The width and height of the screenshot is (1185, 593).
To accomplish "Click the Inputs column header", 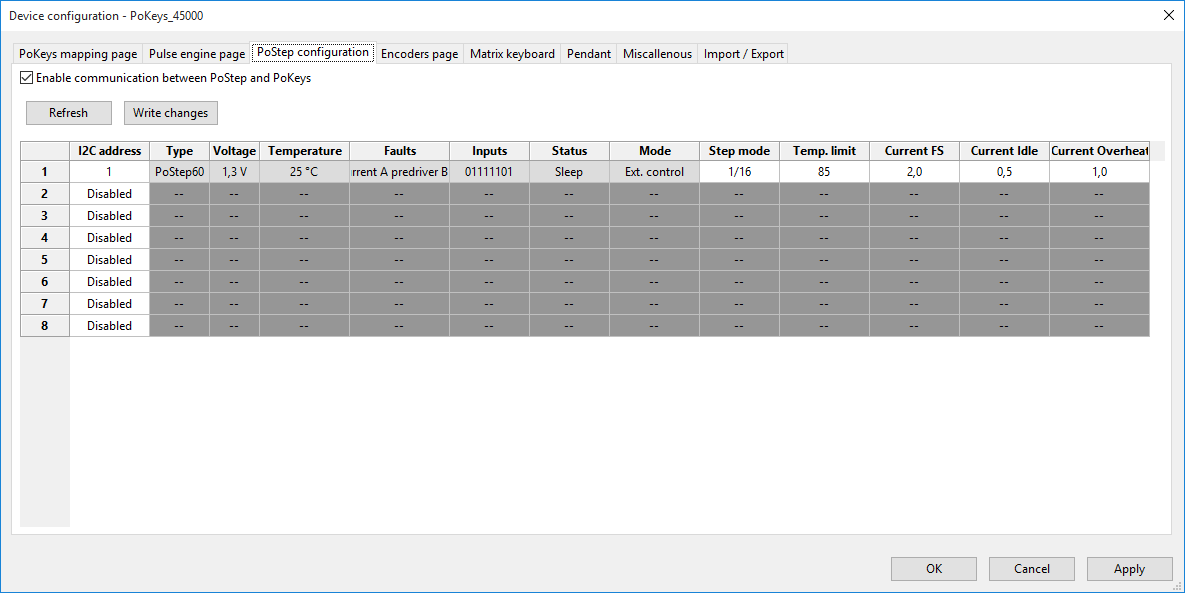I will [x=490, y=151].
